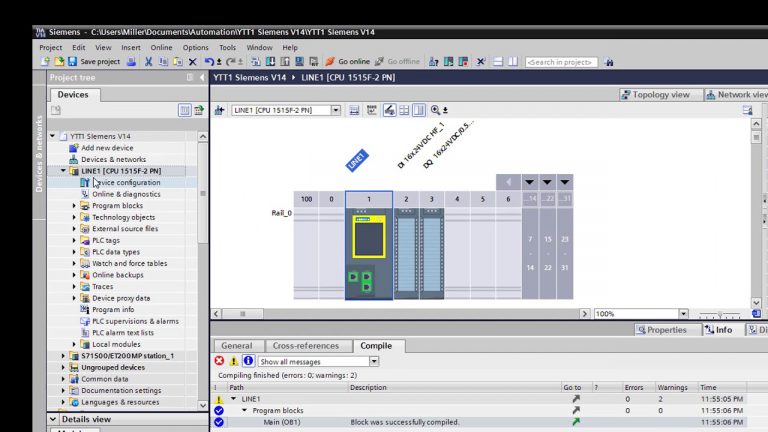Open Devices & networks tree item
Viewport: 768px width, 432px height.
[x=113, y=160]
